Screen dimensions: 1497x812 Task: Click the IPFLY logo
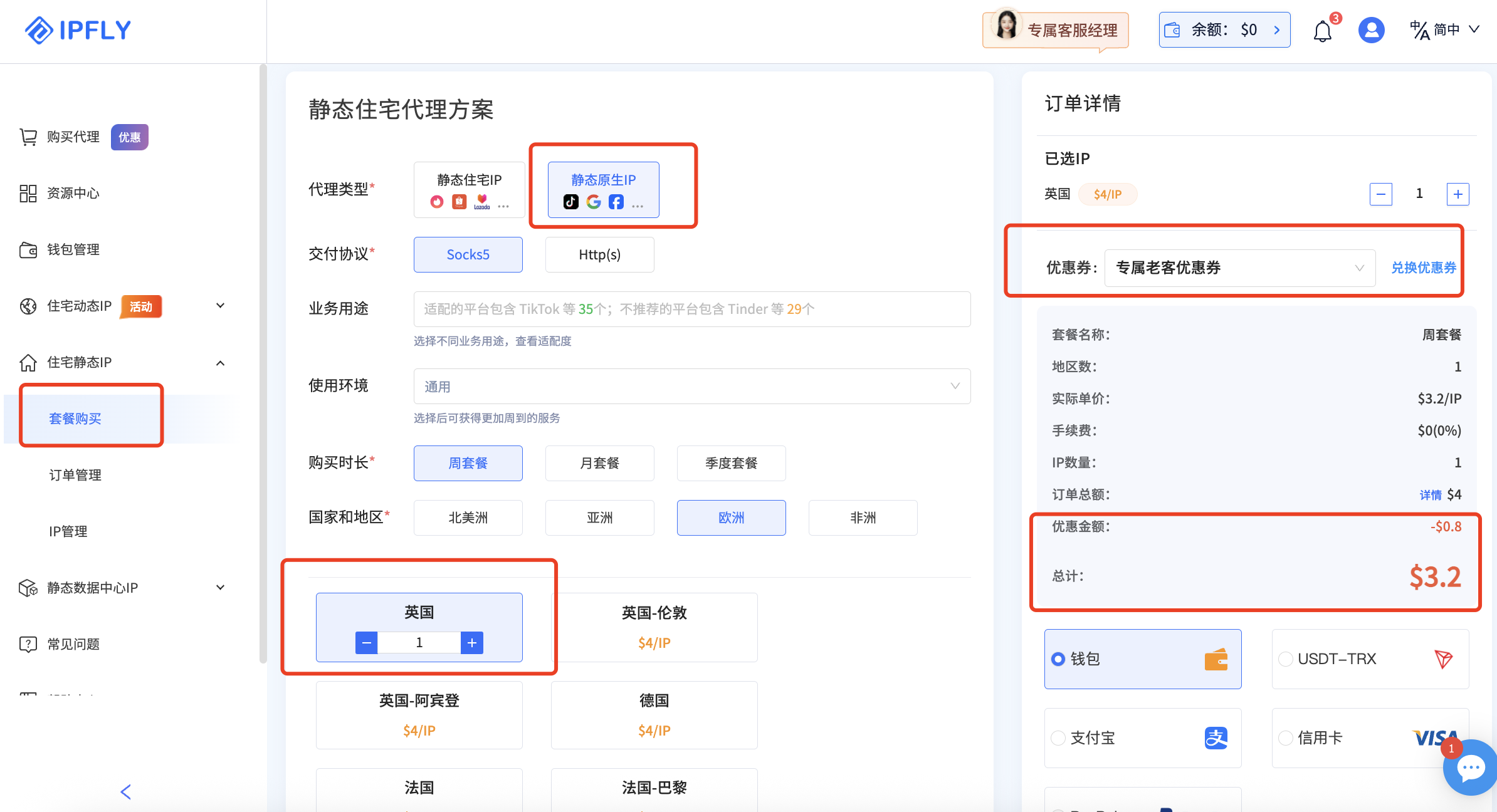point(78,30)
